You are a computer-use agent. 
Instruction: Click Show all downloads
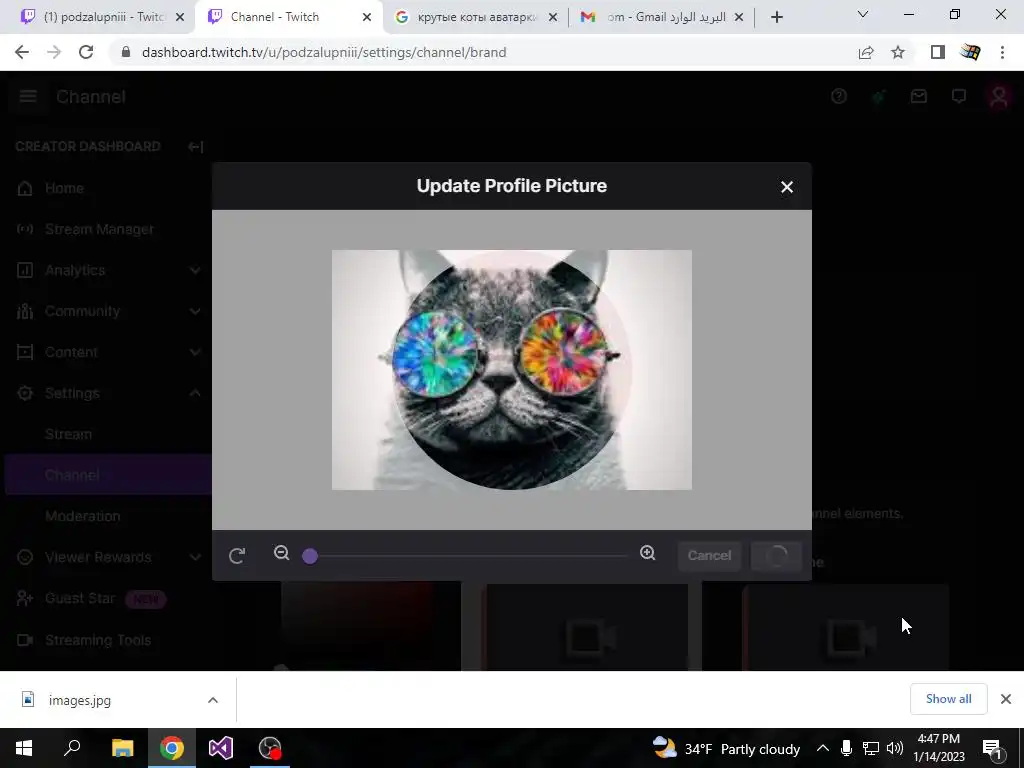point(948,699)
